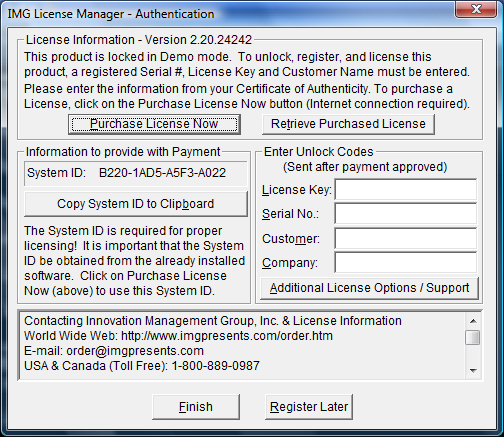The width and height of the screenshot is (504, 437).
Task: Click the Purchase License Now button
Action: 154,124
